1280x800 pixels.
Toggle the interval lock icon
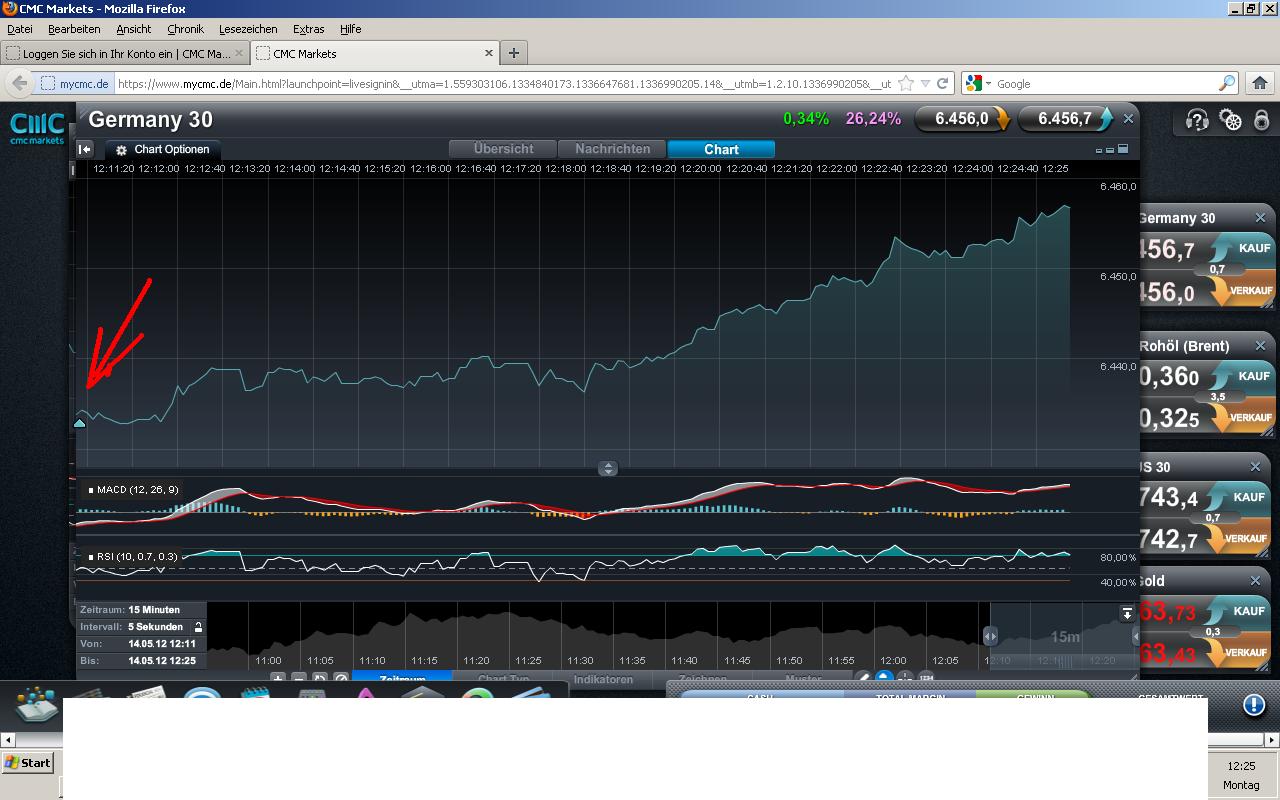pos(198,627)
